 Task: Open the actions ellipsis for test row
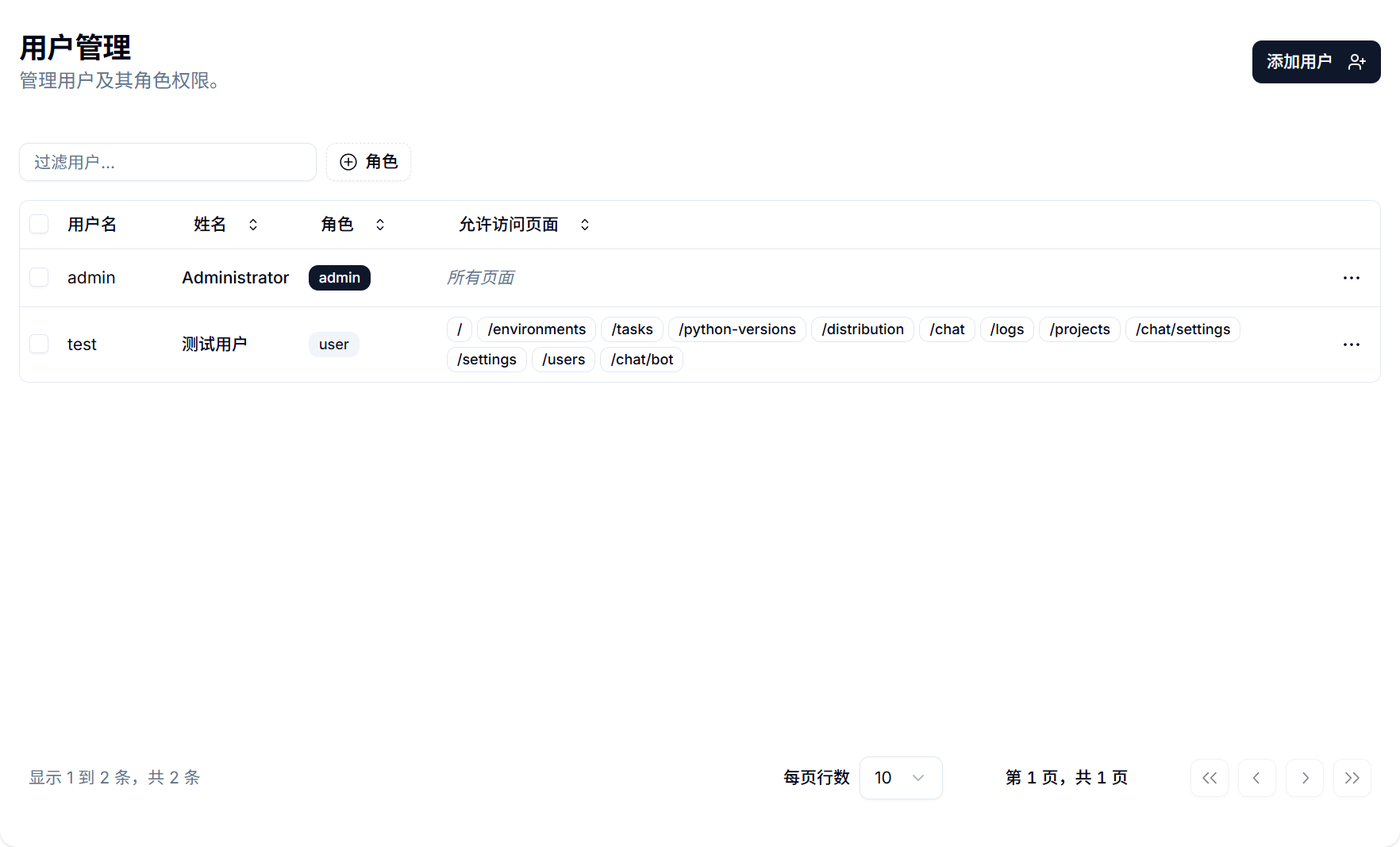point(1351,344)
